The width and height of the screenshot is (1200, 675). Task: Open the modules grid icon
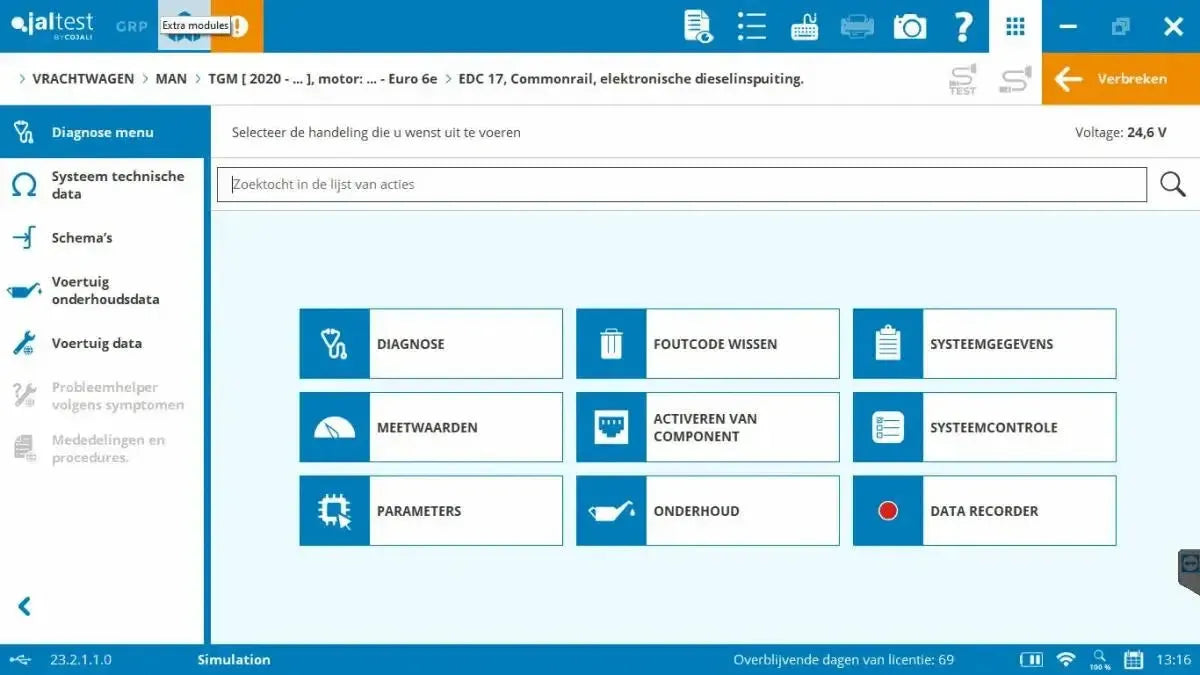coord(1015,26)
